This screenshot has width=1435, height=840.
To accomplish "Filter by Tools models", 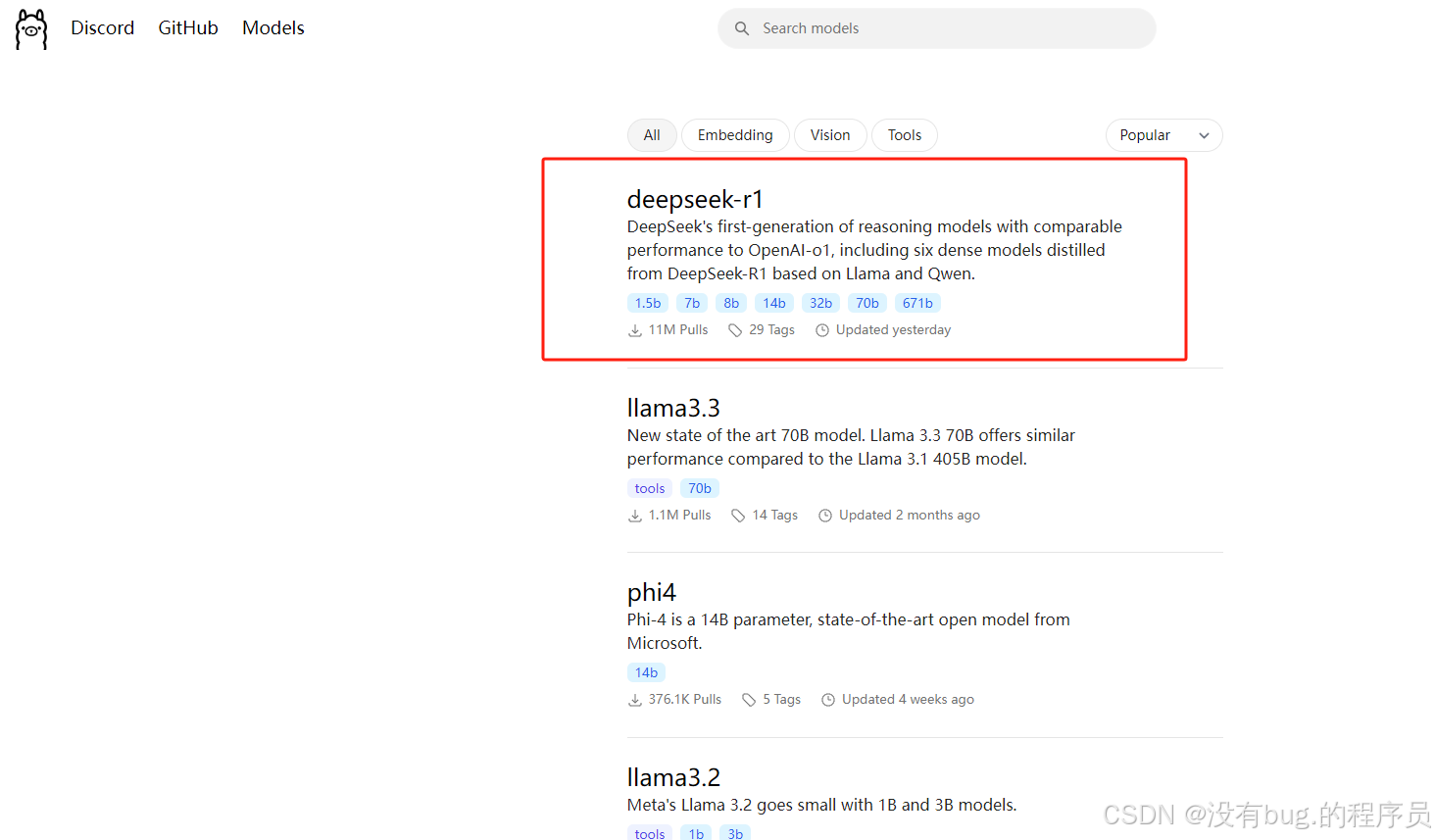I will (x=905, y=135).
